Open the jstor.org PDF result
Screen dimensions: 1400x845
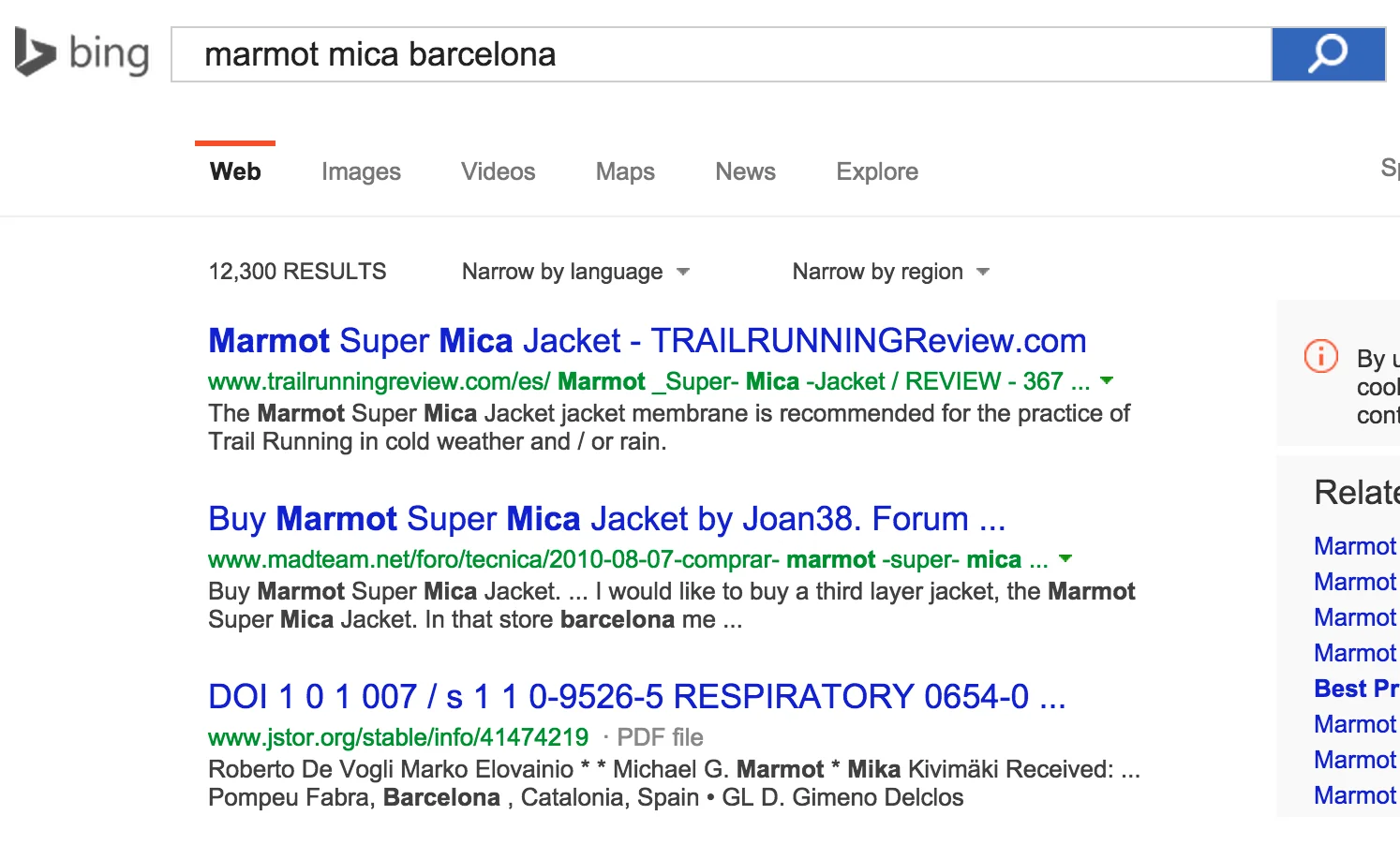(637, 696)
